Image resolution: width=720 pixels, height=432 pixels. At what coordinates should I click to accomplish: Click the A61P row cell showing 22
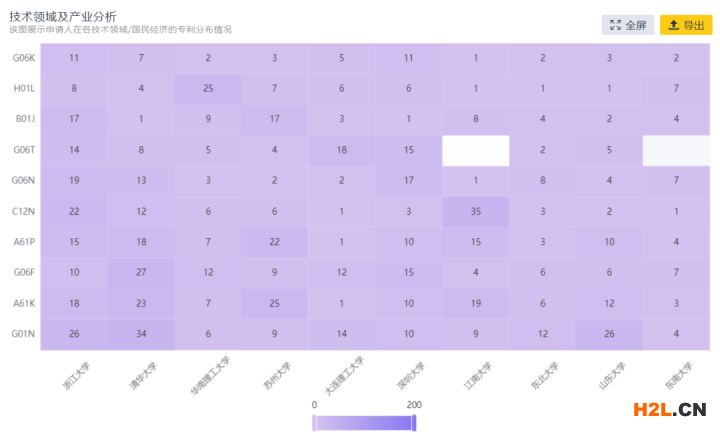click(x=275, y=242)
